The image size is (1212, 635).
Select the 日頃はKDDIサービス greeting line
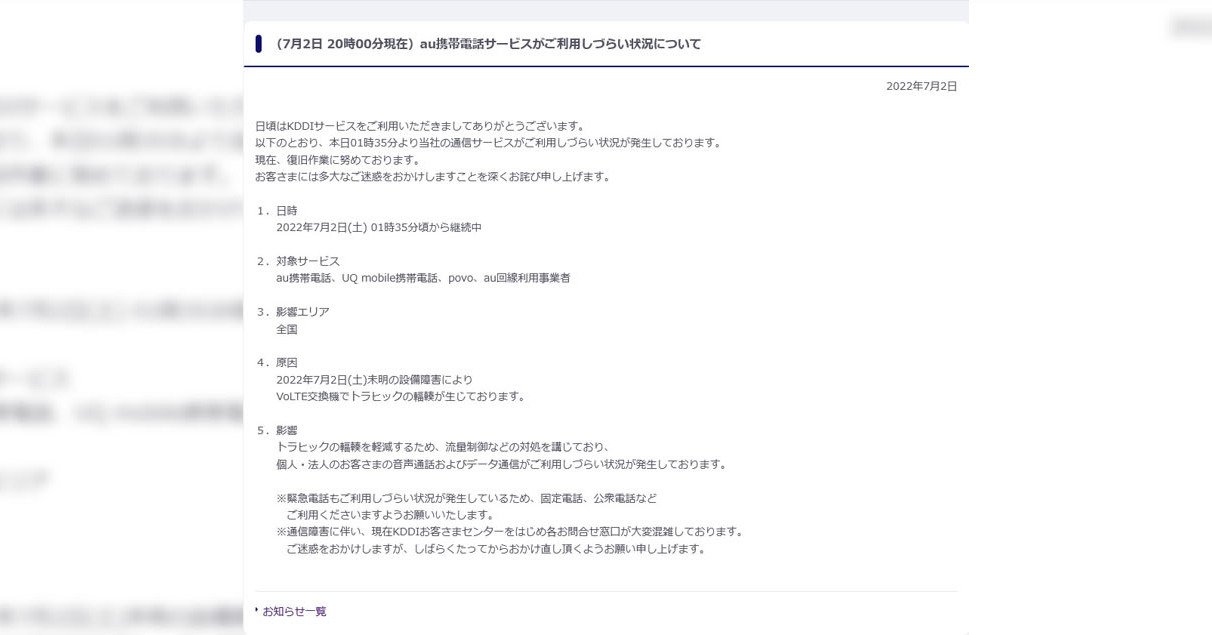click(420, 126)
